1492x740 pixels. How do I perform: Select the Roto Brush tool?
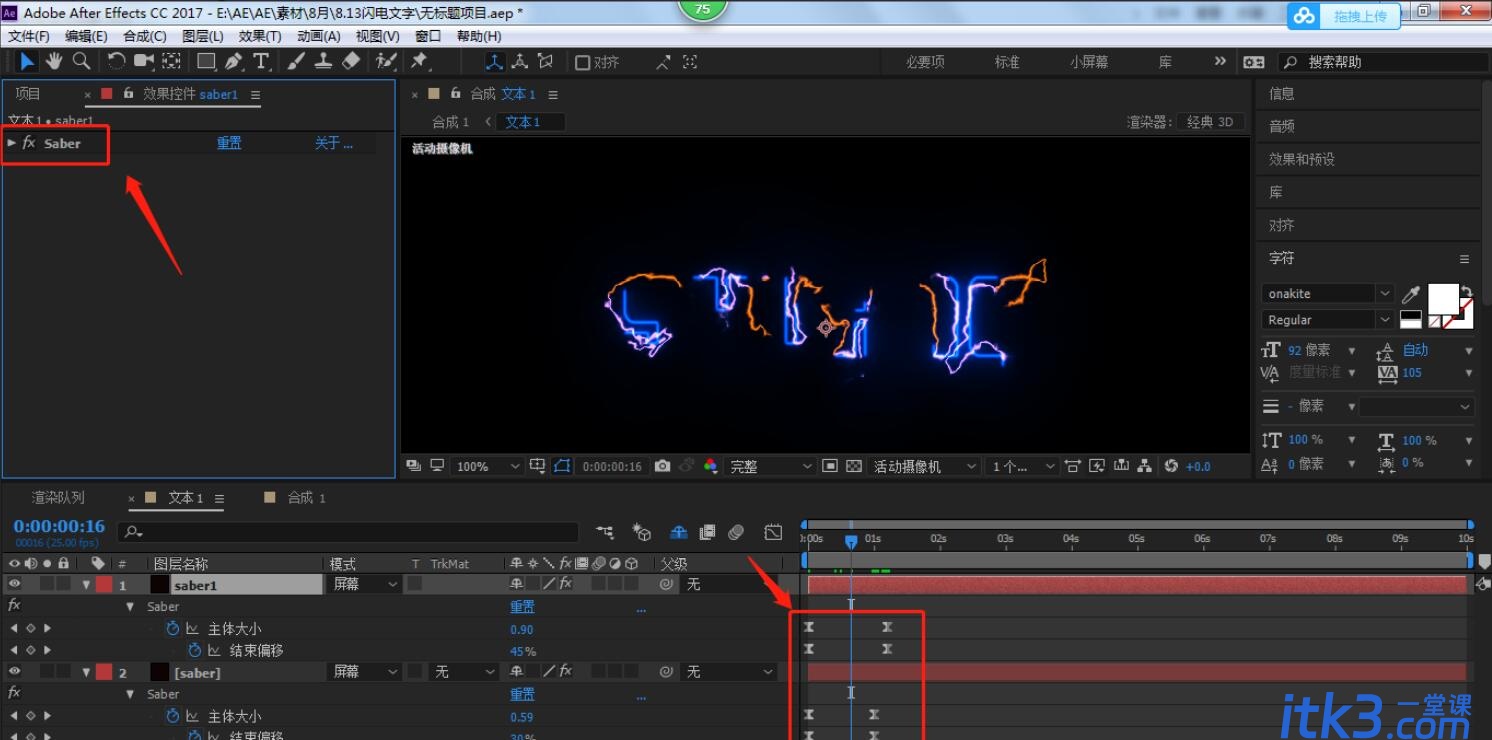[x=386, y=61]
